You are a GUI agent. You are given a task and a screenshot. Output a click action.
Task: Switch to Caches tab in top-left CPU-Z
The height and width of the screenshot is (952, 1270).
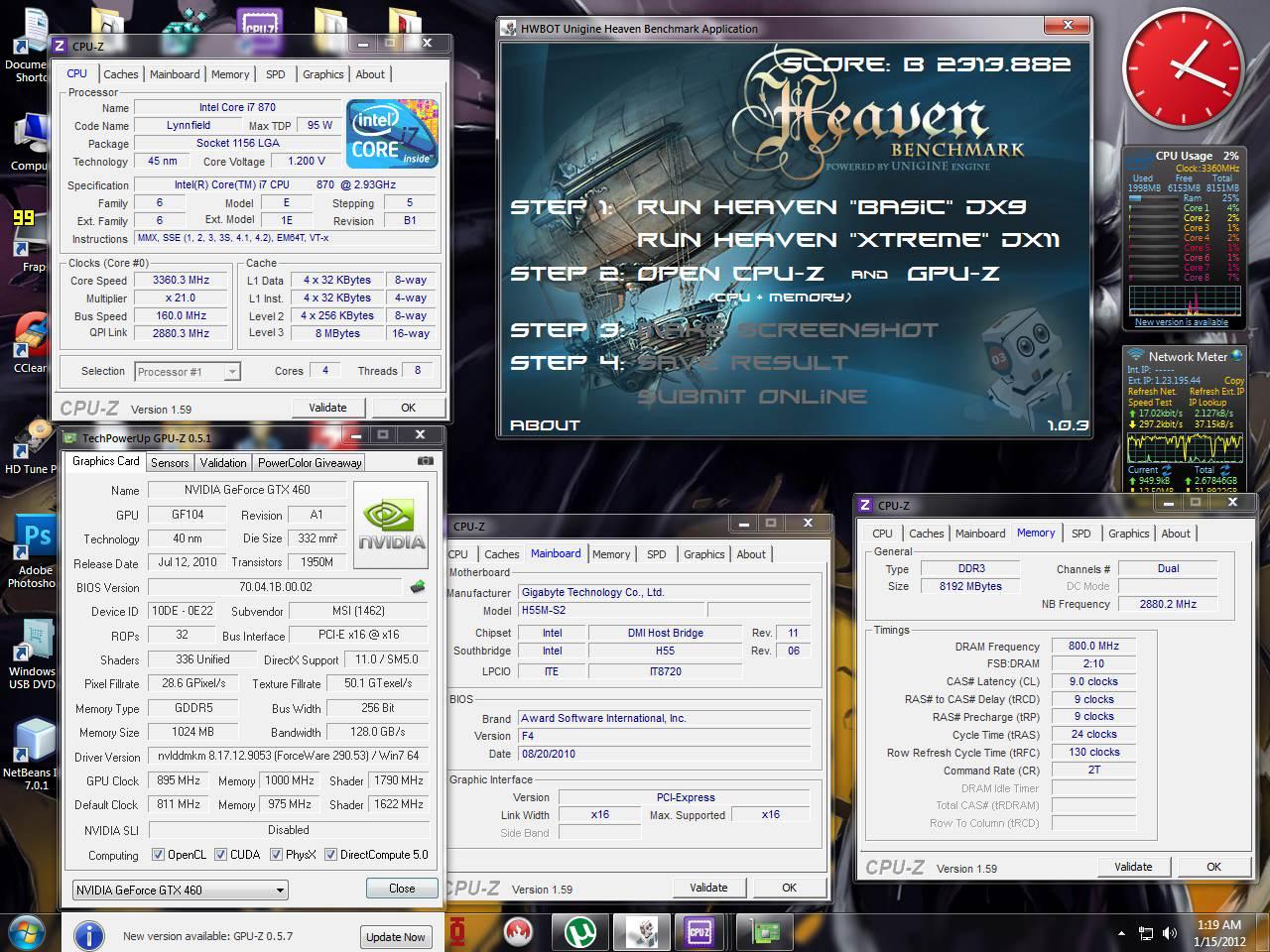[x=121, y=74]
